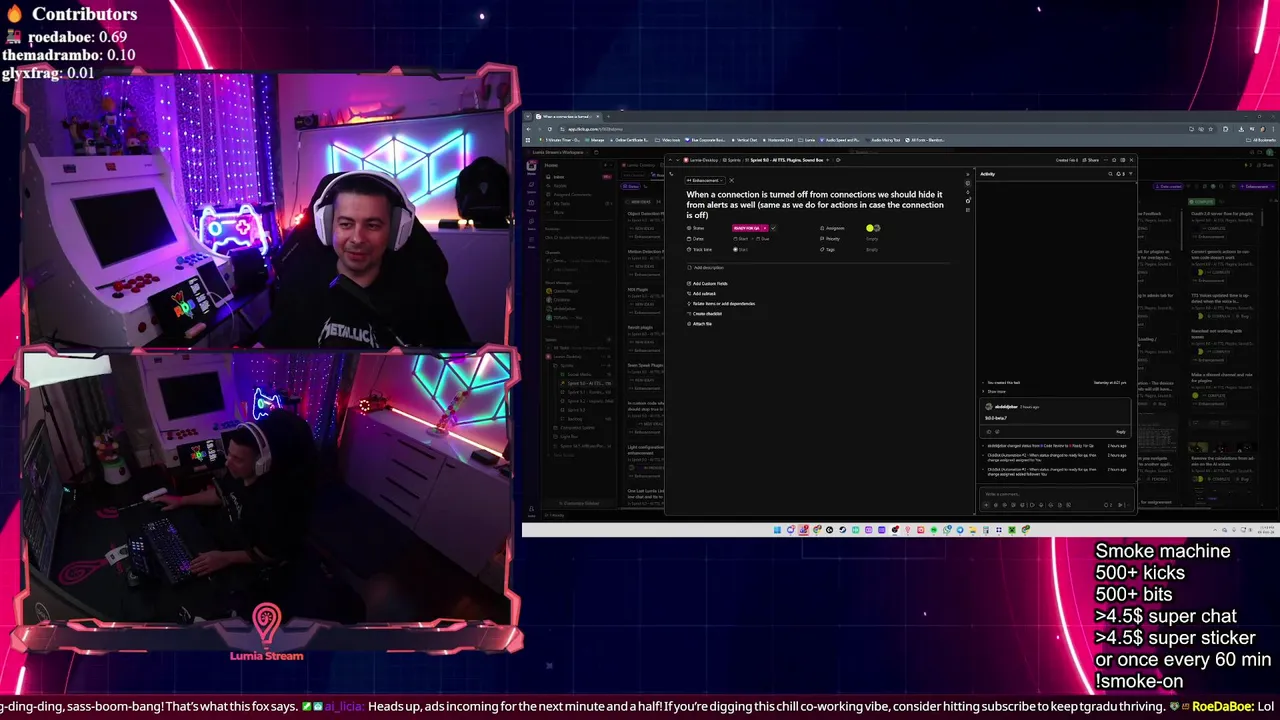This screenshot has width=1280, height=720.
Task: Expand Show more in activity feed
Action: click(995, 391)
